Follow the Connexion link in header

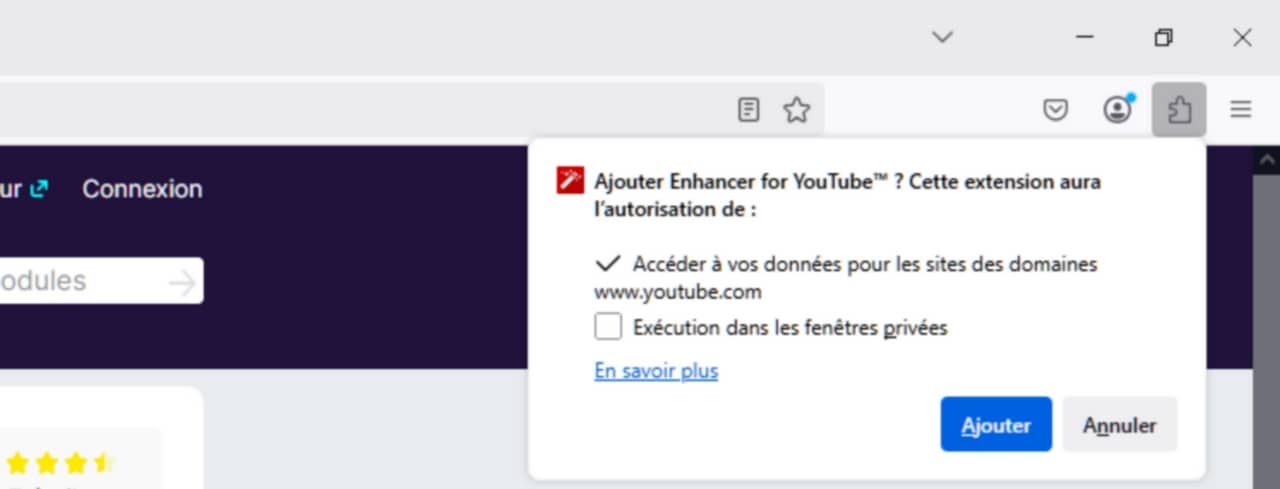(142, 189)
